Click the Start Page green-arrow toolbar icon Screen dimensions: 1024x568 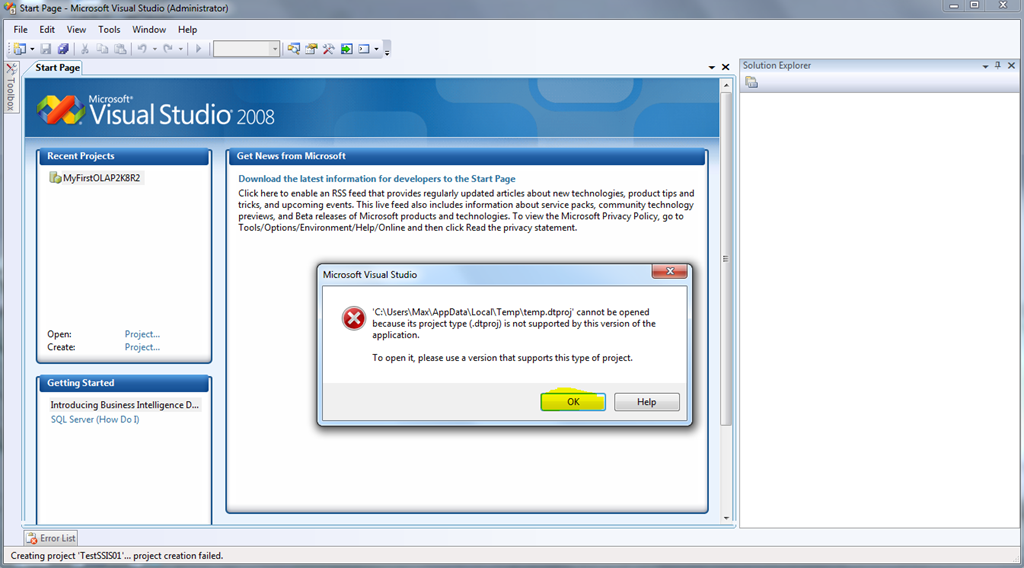point(347,49)
